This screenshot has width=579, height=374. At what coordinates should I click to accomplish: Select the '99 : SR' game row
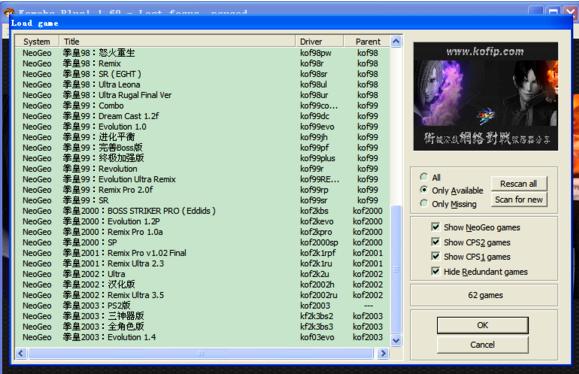202,200
